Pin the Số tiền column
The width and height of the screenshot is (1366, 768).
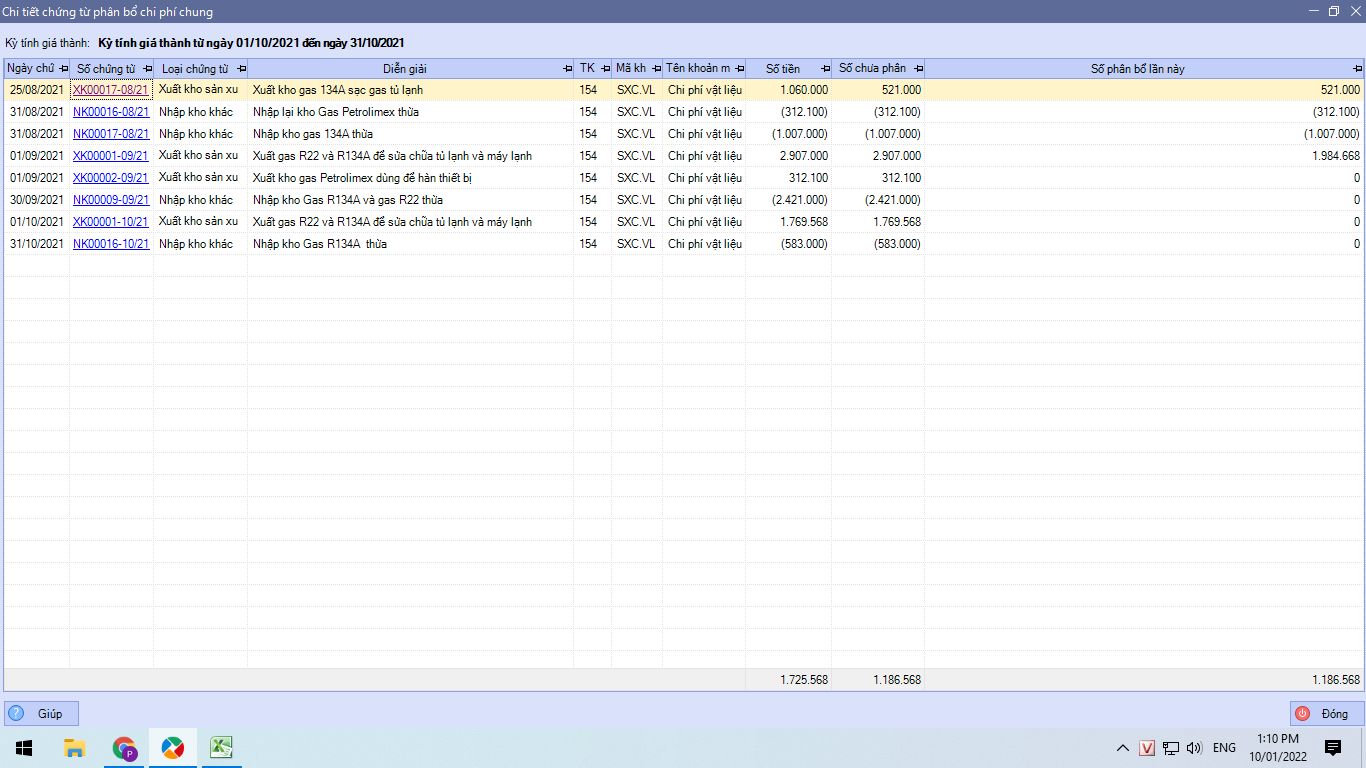click(x=825, y=68)
